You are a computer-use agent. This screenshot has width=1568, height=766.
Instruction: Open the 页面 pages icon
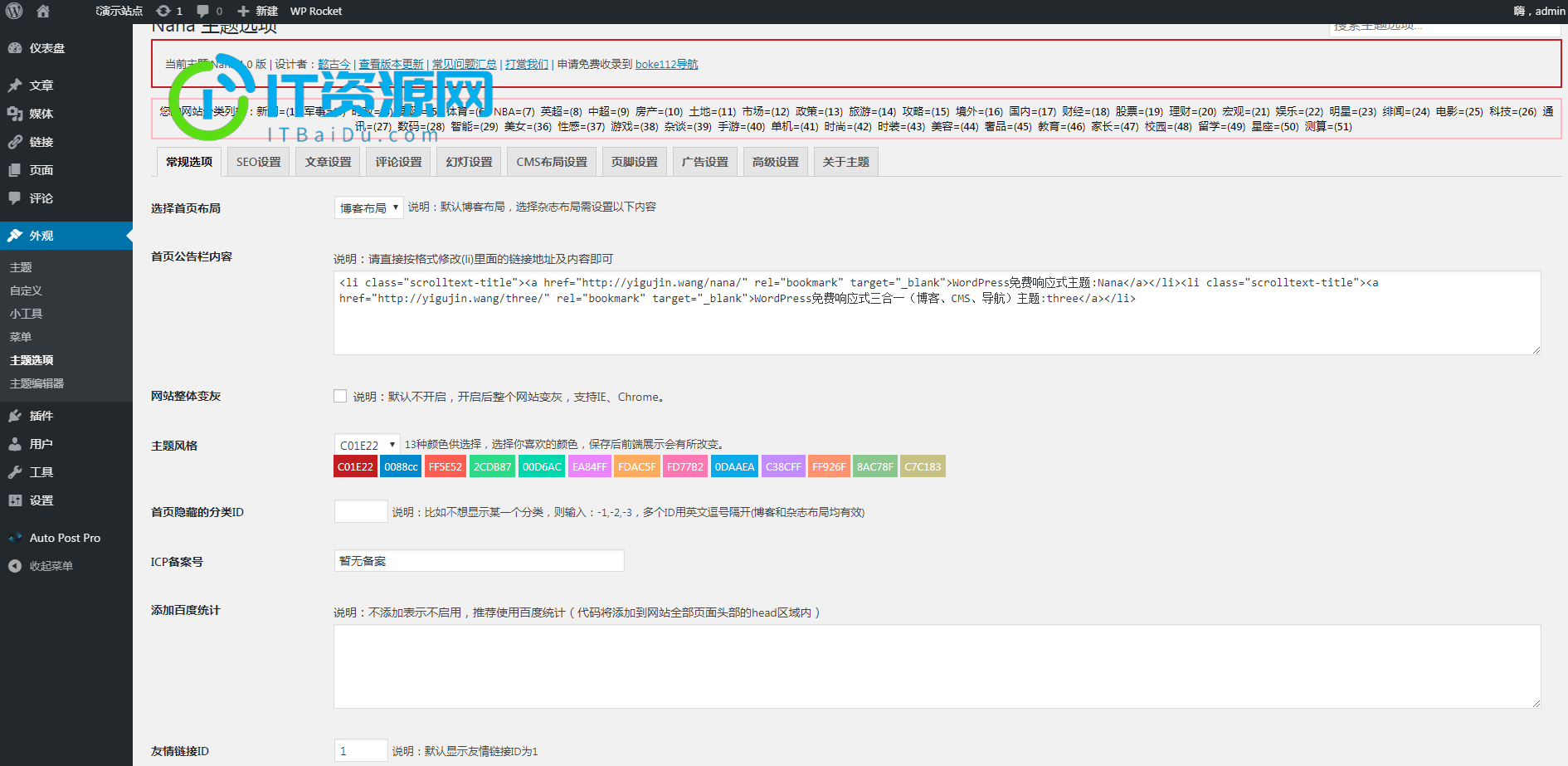15,170
